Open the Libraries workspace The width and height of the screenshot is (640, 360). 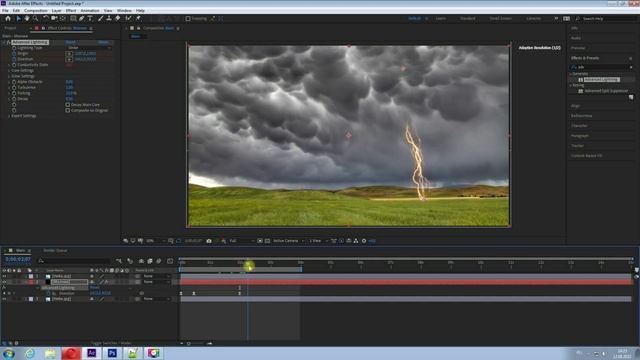point(533,18)
